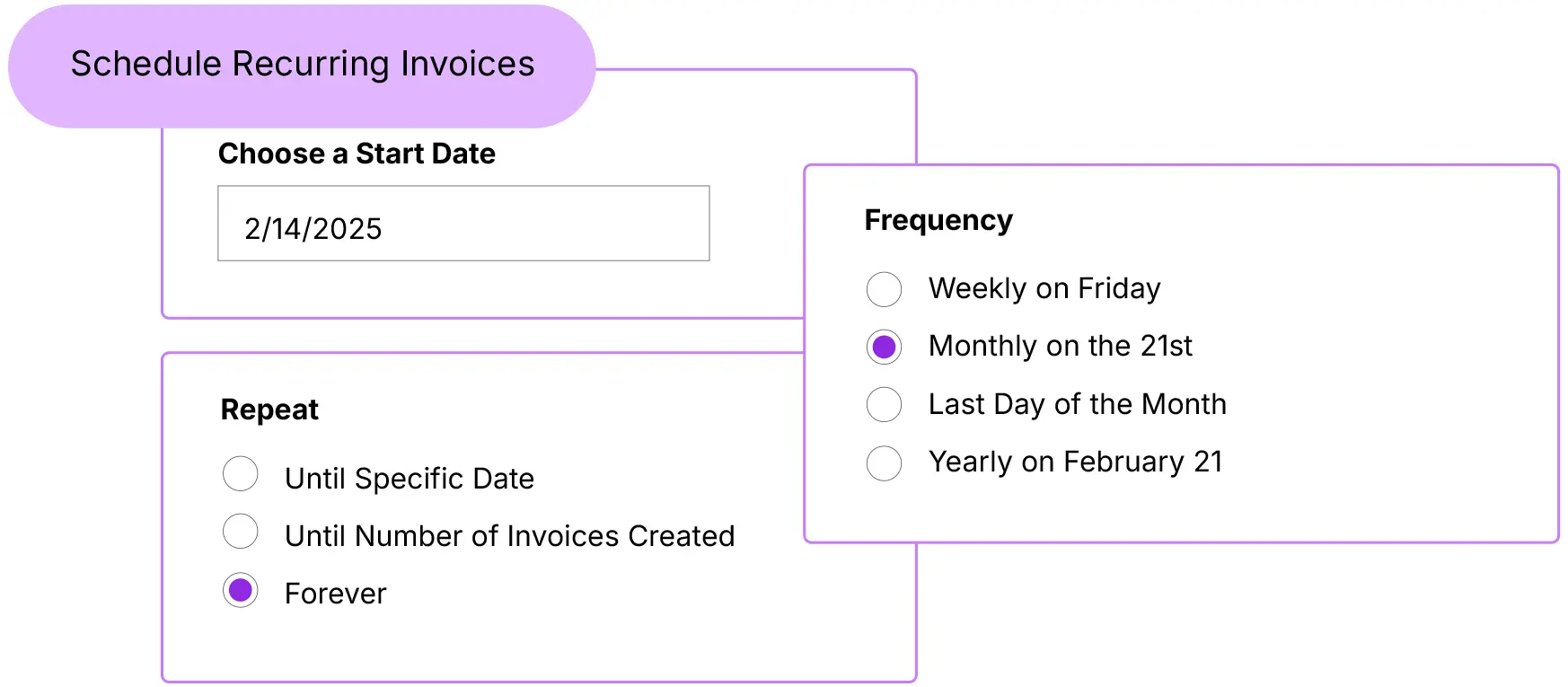Choose the Last Day of the Month radio button
This screenshot has width=1568, height=687.
(884, 404)
